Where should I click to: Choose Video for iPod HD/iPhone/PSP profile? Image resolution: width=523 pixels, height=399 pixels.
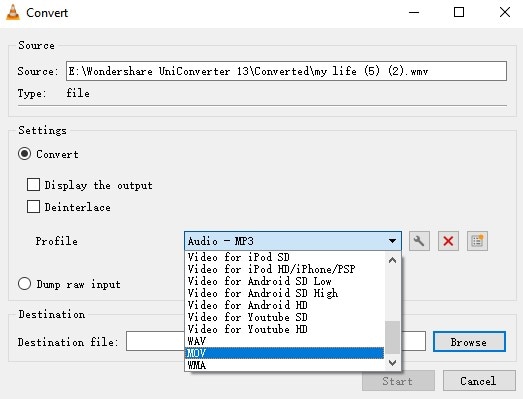[x=284, y=269]
